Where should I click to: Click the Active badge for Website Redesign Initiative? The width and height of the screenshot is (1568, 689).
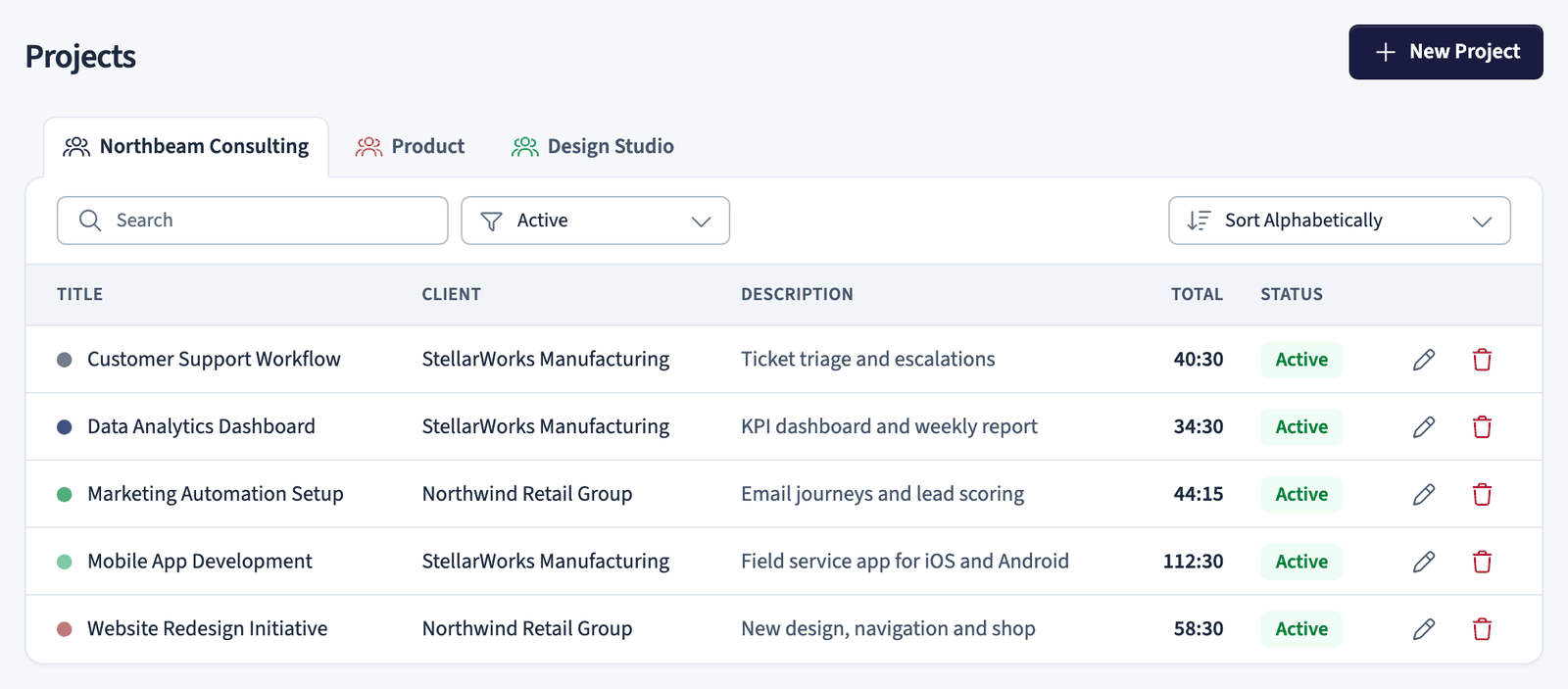tap(1301, 628)
